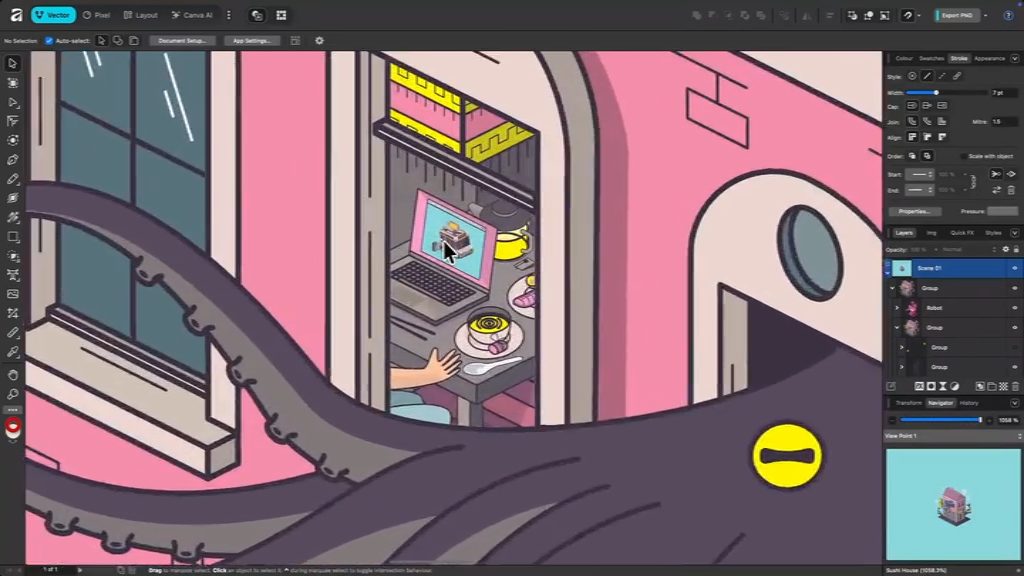Hide the Robot layer

click(x=1014, y=308)
